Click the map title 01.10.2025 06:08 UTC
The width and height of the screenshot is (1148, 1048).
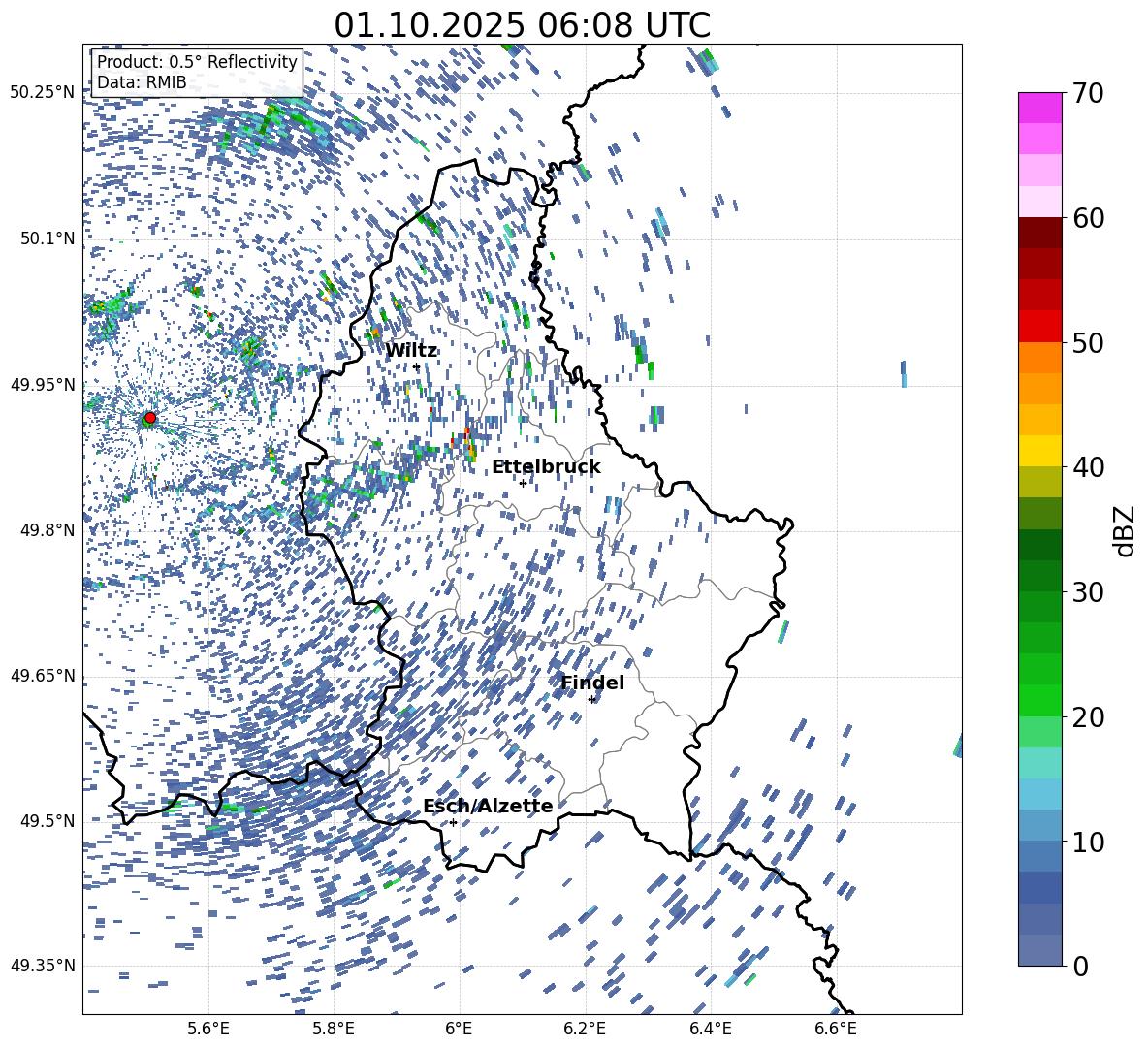522,25
